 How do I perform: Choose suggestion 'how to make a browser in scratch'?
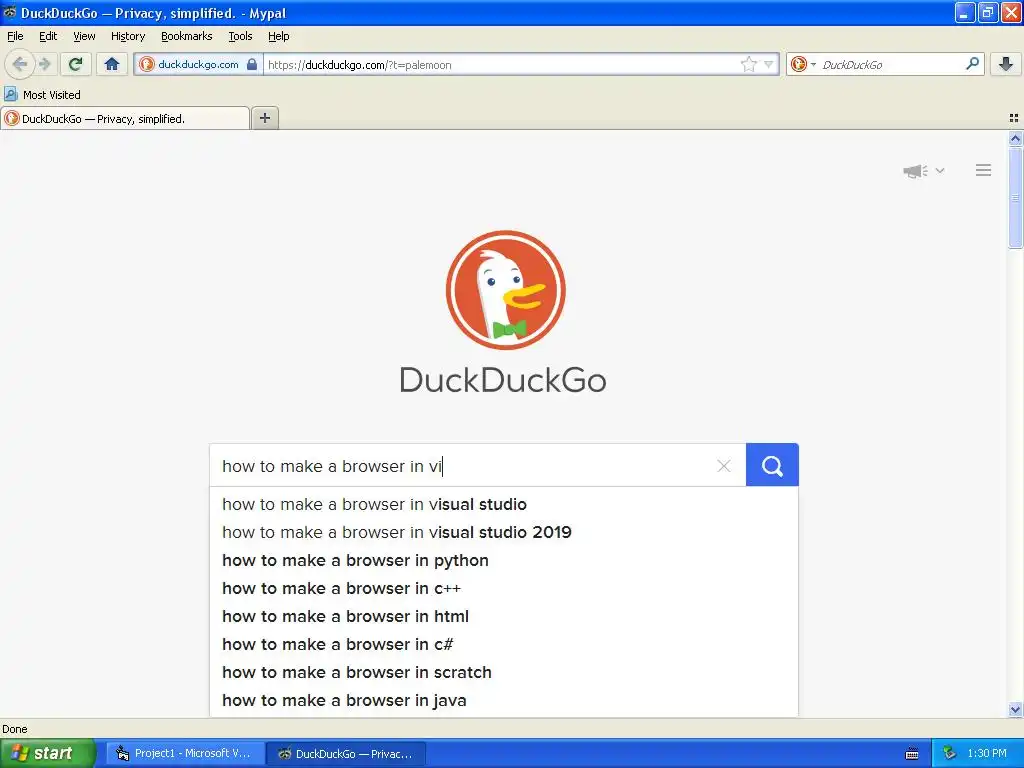504,673
